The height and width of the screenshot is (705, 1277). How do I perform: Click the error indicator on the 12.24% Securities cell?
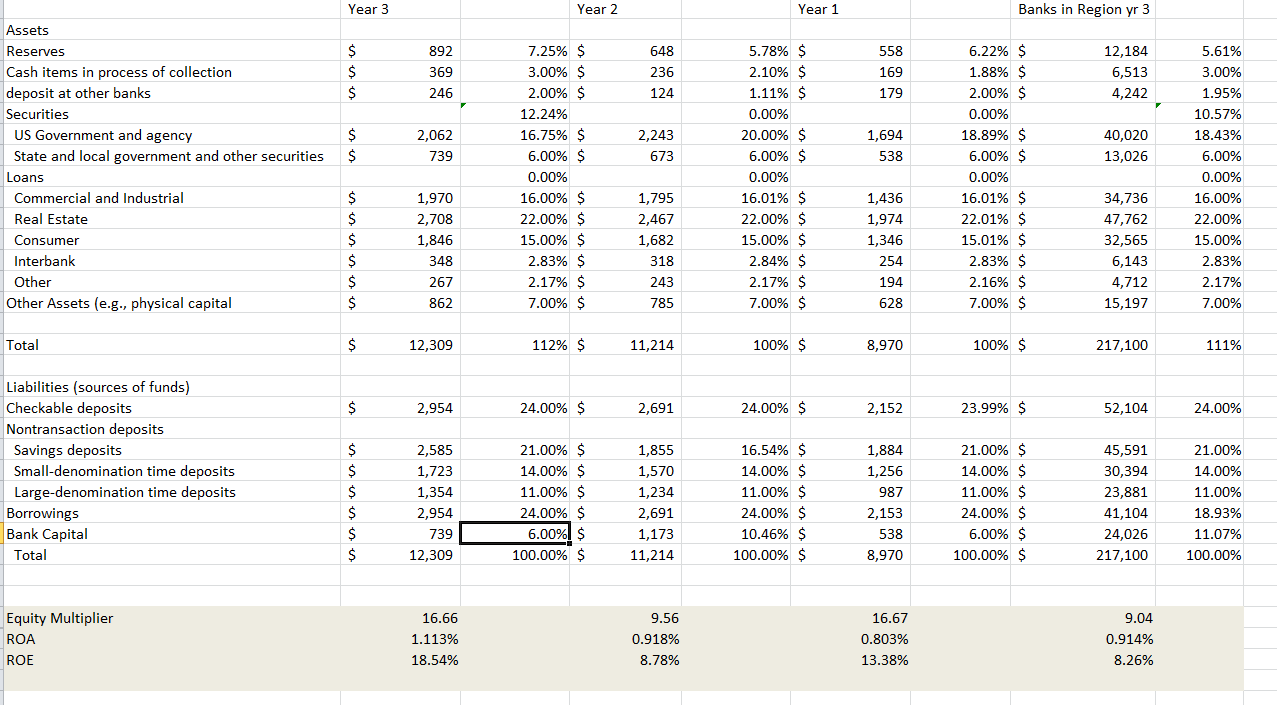click(x=461, y=107)
